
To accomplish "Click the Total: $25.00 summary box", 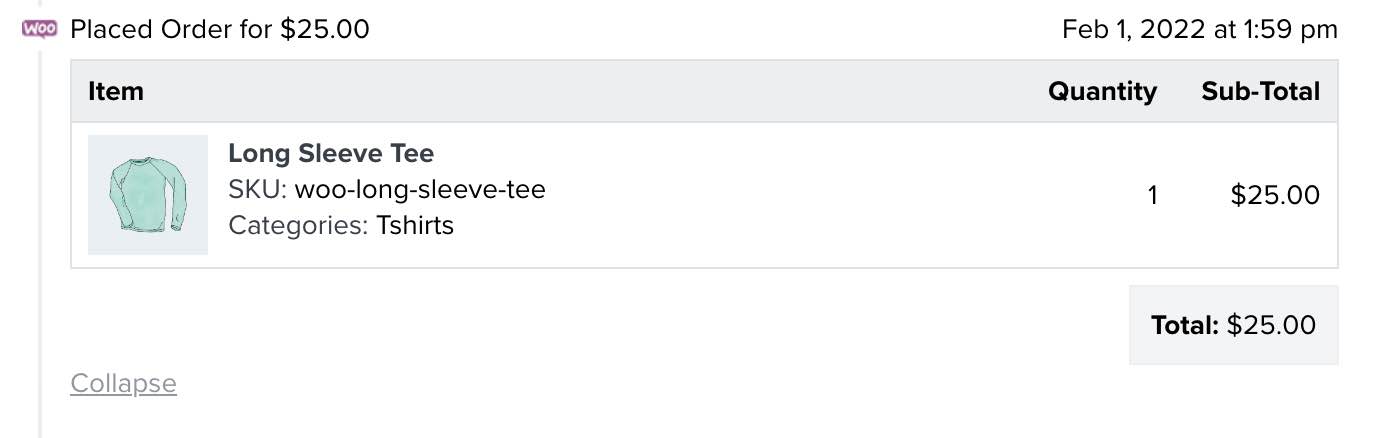I will 1233,325.
